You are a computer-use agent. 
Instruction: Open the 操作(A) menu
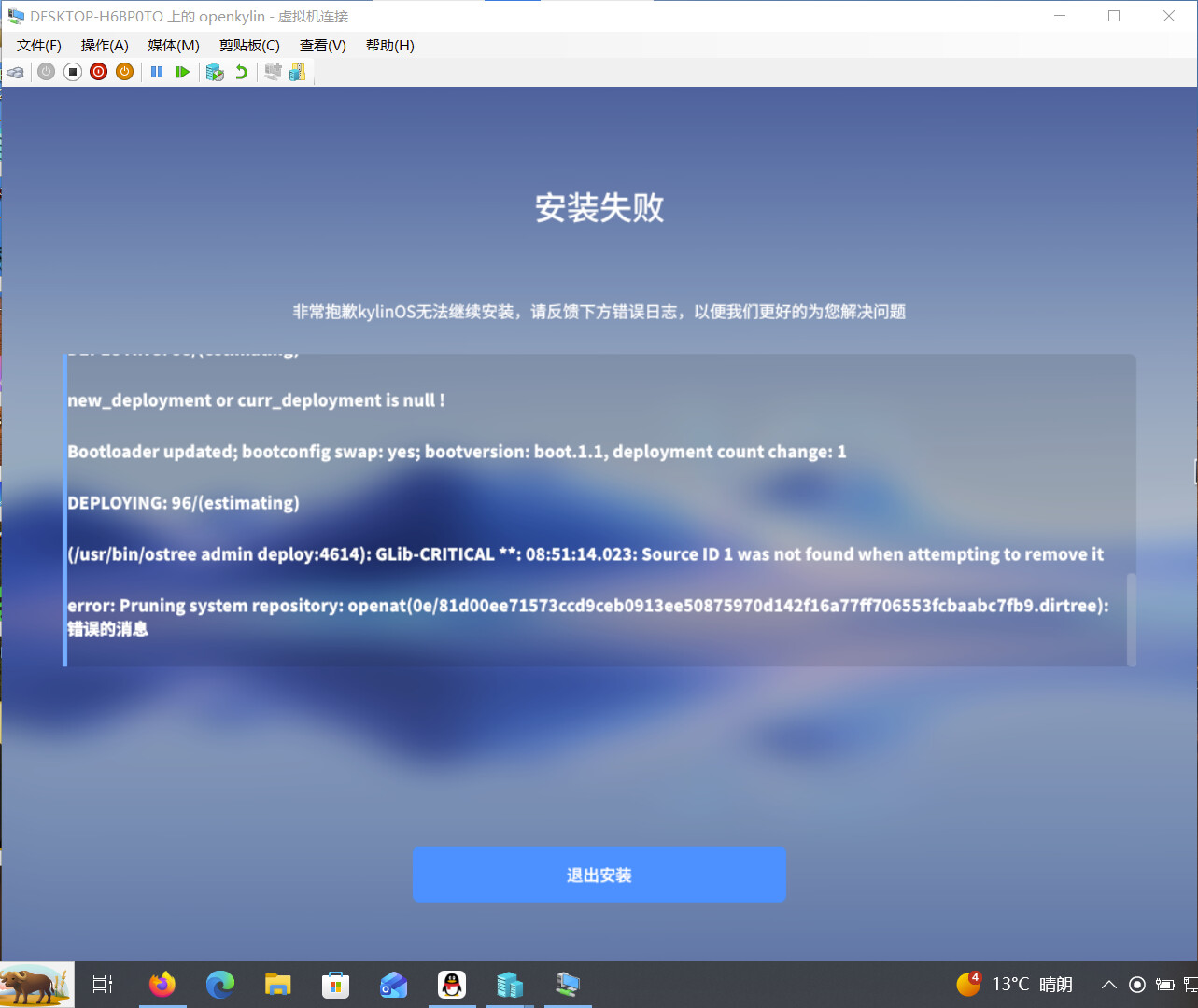point(105,46)
